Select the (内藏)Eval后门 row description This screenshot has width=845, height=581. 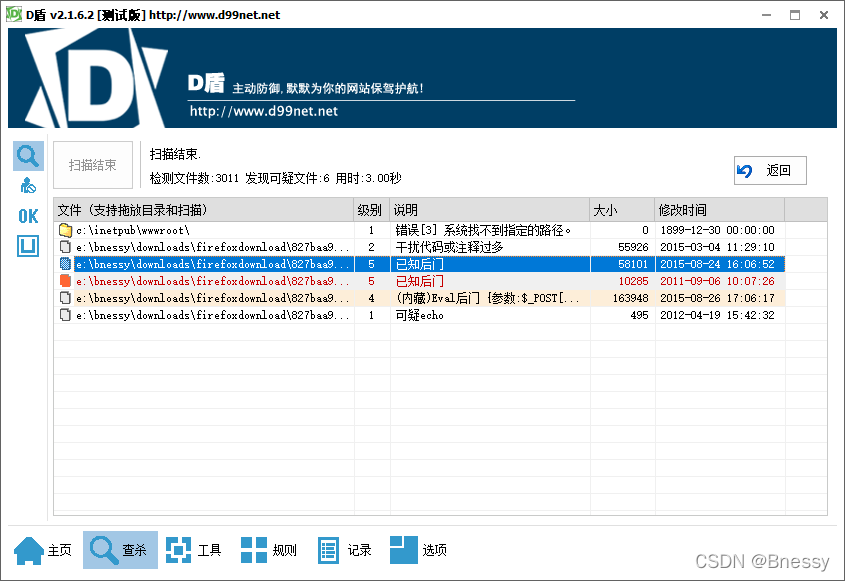tap(487, 298)
